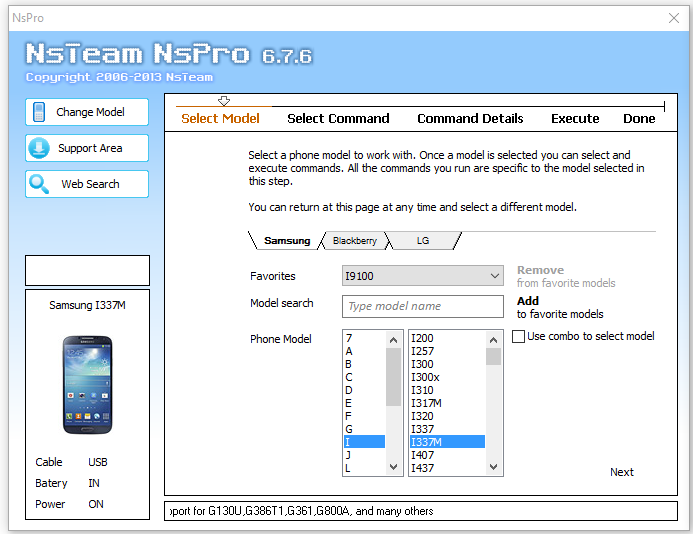Screen dimensions: 693x534
Task: Select letter G in the letter list
Action: click(364, 429)
